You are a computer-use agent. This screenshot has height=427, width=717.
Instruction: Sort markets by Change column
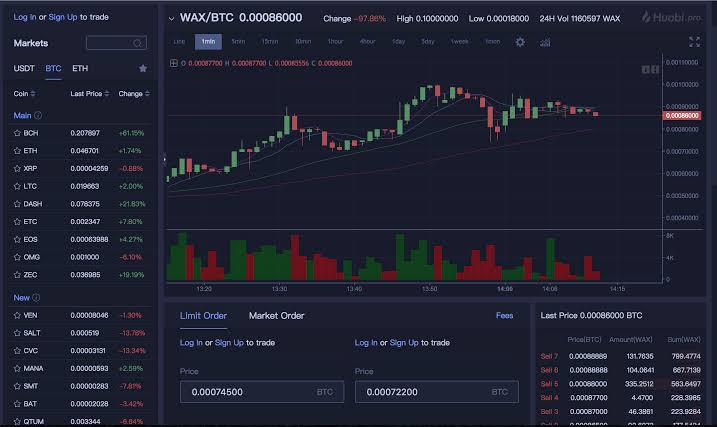[134, 94]
